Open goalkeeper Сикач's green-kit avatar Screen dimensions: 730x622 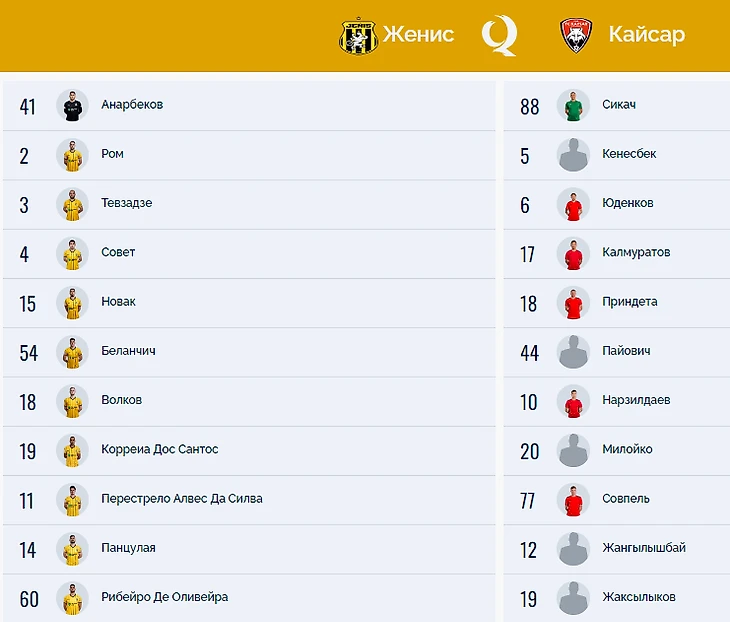pyautogui.click(x=573, y=106)
